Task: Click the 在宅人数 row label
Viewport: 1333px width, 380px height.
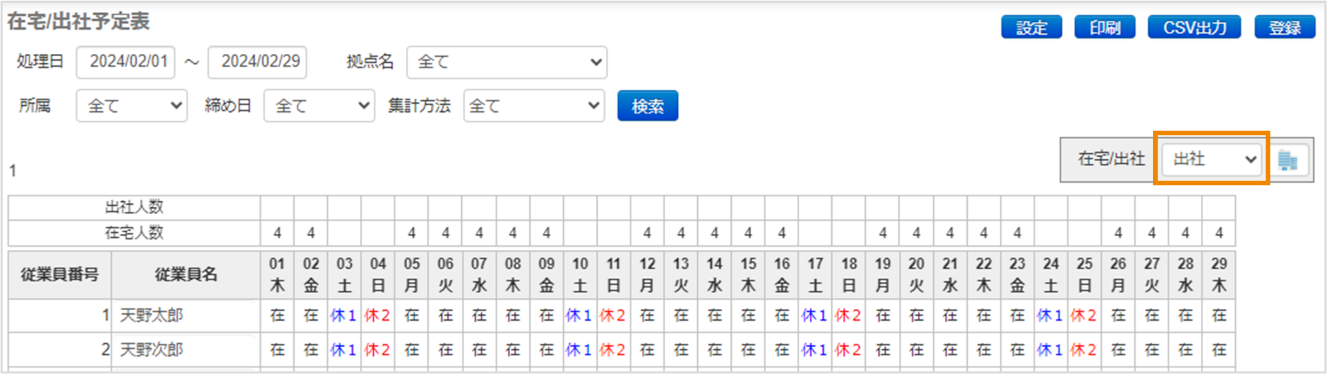Action: [135, 233]
